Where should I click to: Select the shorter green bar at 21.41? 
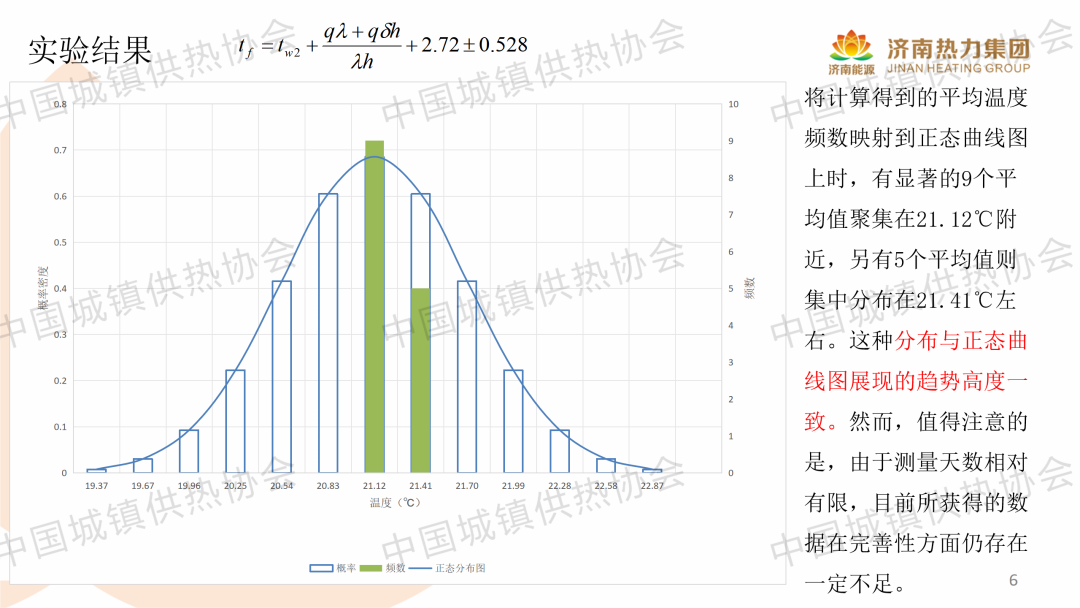click(x=420, y=380)
